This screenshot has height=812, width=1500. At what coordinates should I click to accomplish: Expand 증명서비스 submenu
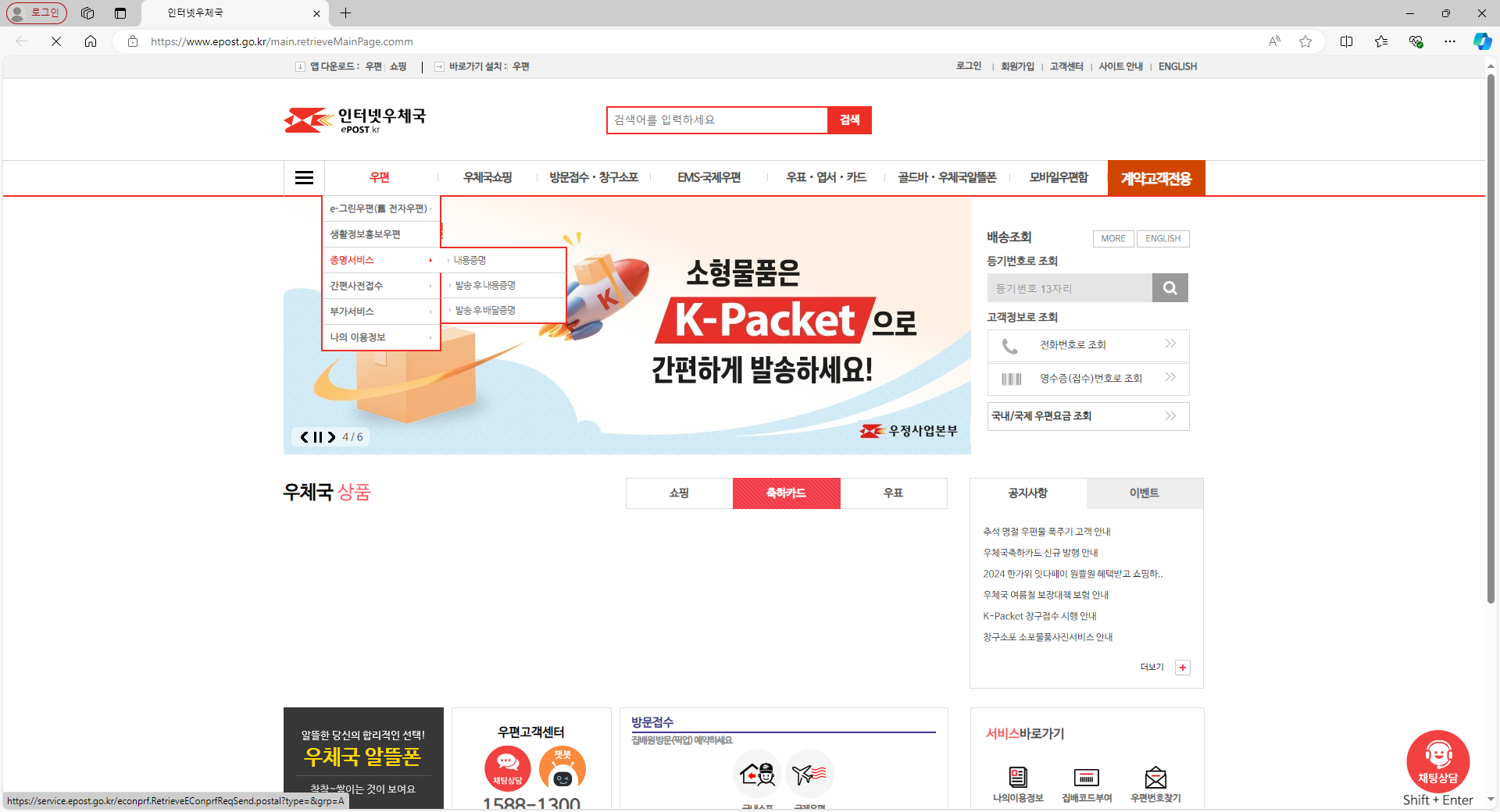click(x=381, y=260)
